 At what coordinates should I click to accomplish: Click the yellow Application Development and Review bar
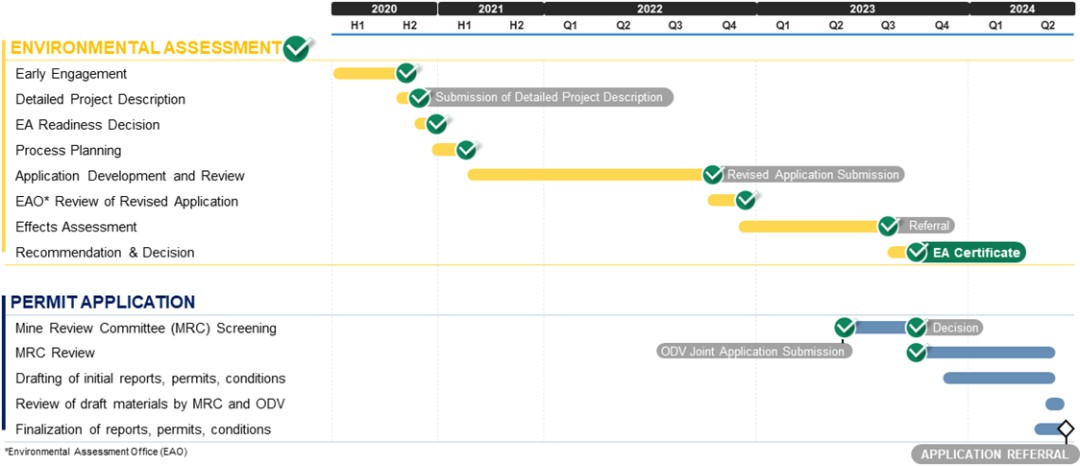pos(589,175)
